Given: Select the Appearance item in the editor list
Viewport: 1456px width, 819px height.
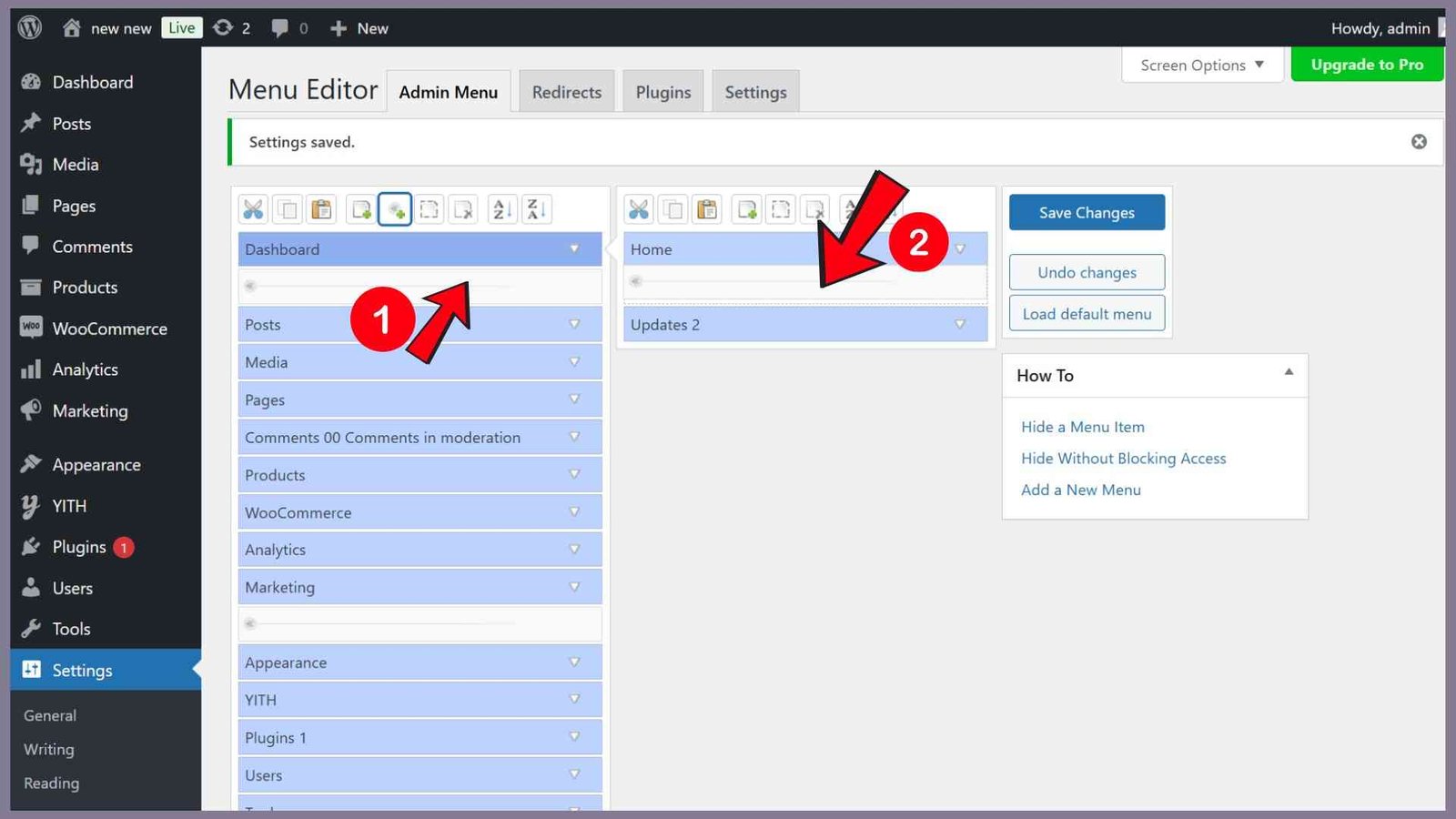Looking at the screenshot, I should (420, 662).
